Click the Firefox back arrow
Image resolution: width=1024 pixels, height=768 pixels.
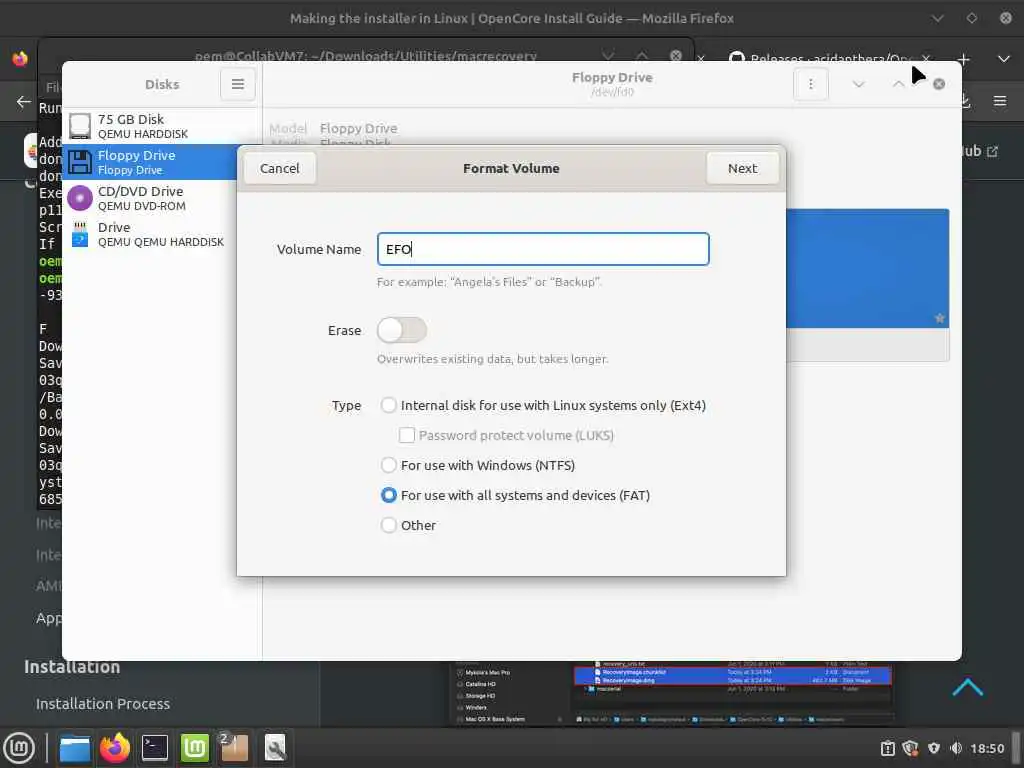pos(24,102)
